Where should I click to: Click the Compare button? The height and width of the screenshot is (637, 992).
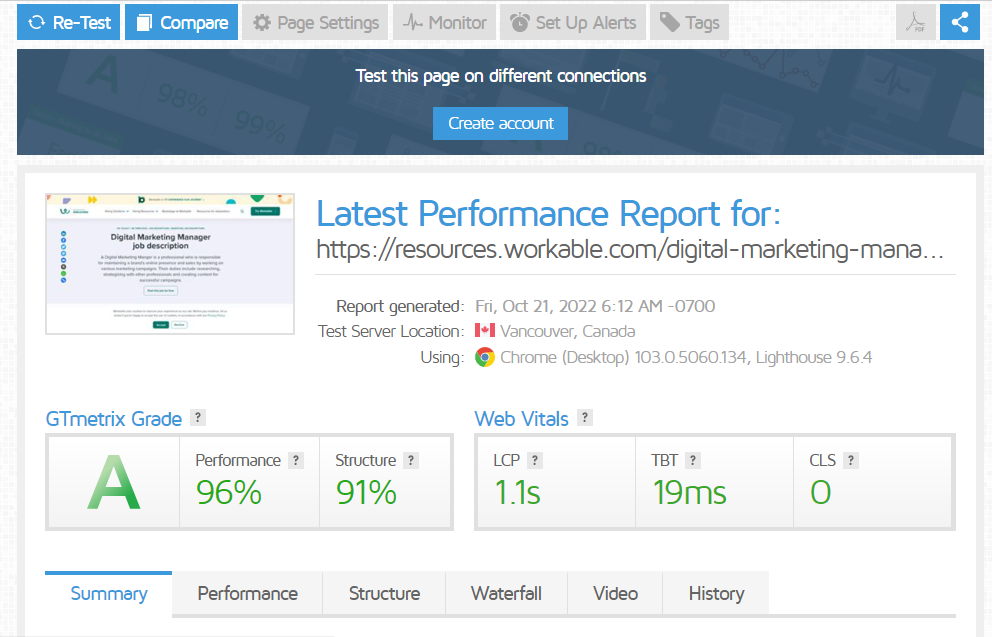pyautogui.click(x=181, y=22)
